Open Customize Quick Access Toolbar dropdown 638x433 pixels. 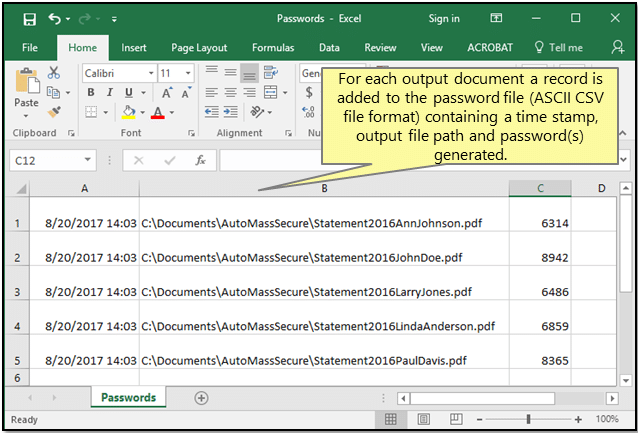(x=114, y=19)
